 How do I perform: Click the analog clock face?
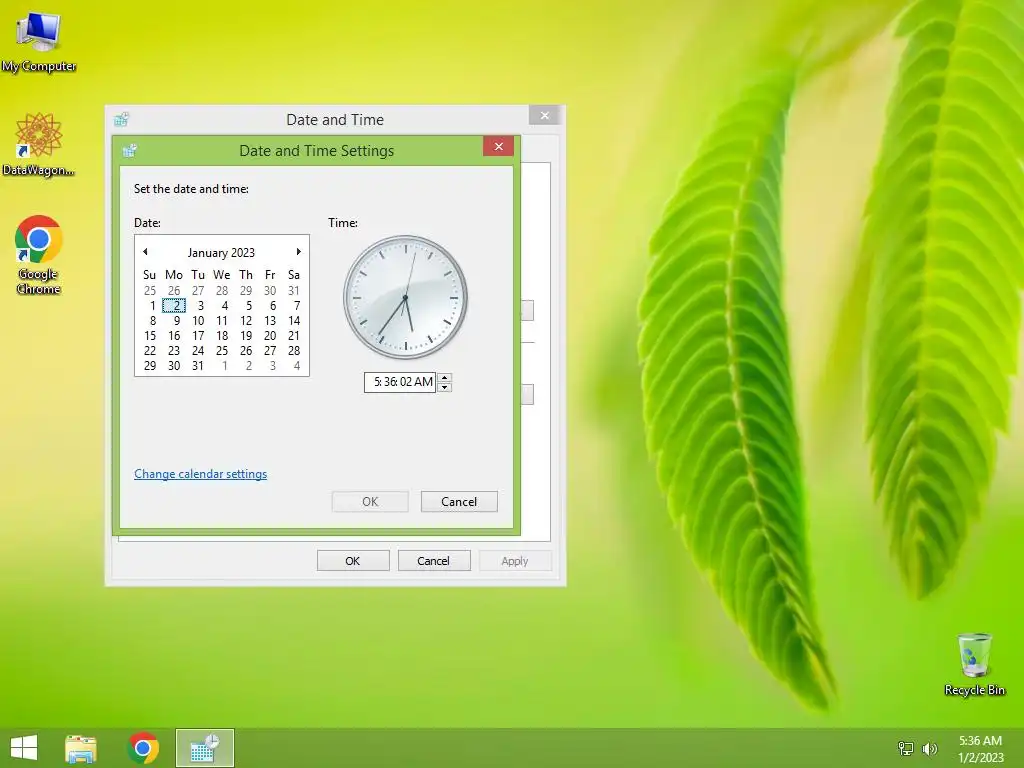[x=406, y=297]
